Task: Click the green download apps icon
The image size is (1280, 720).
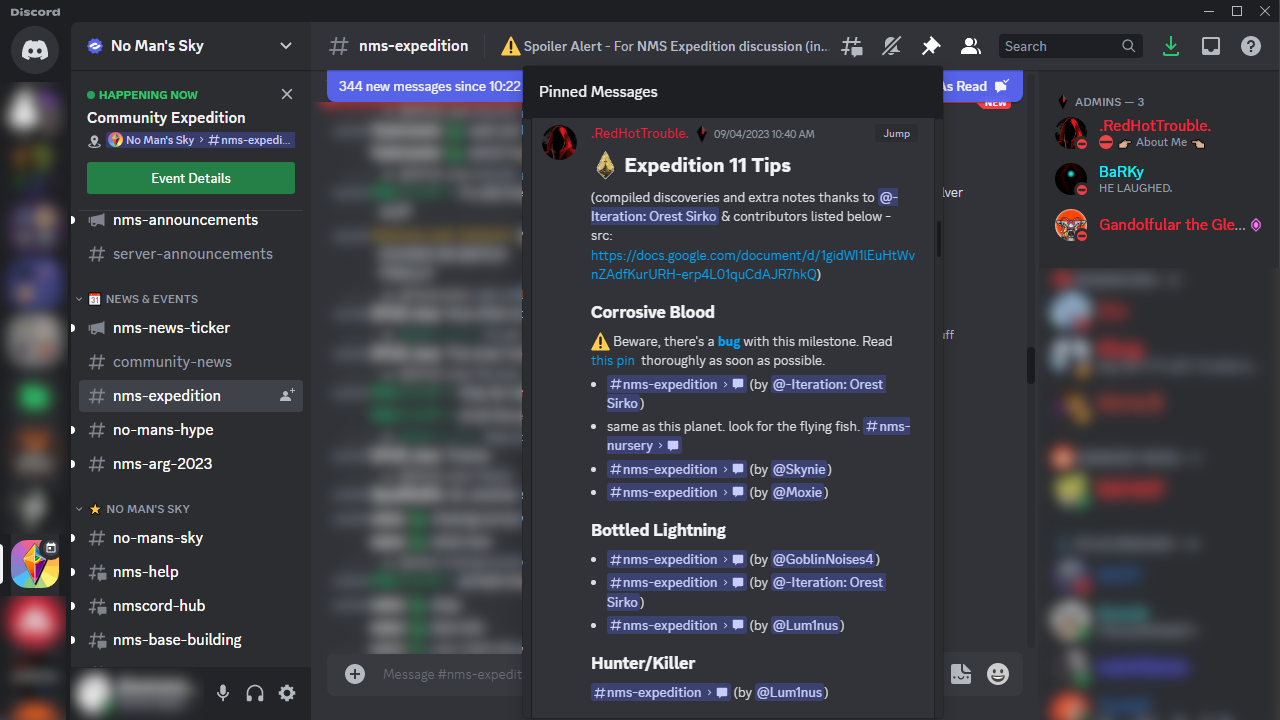Action: click(1171, 46)
